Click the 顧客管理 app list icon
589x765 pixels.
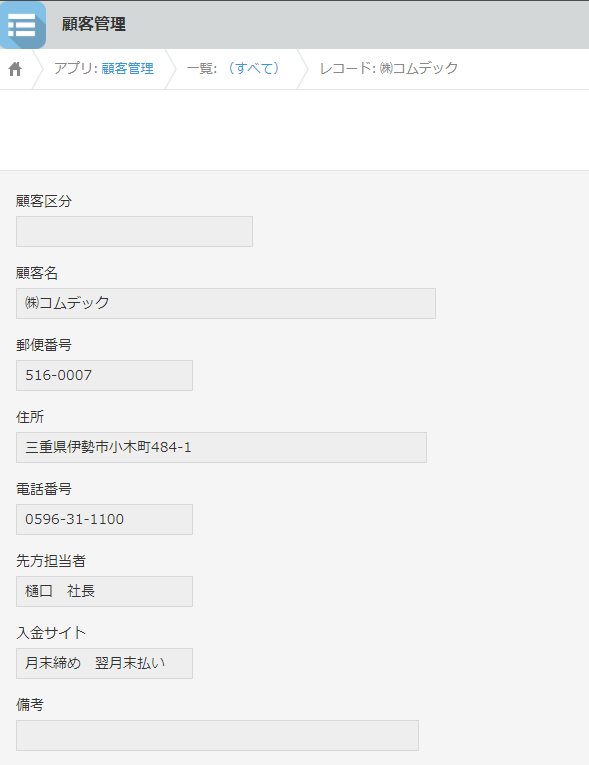(23, 25)
